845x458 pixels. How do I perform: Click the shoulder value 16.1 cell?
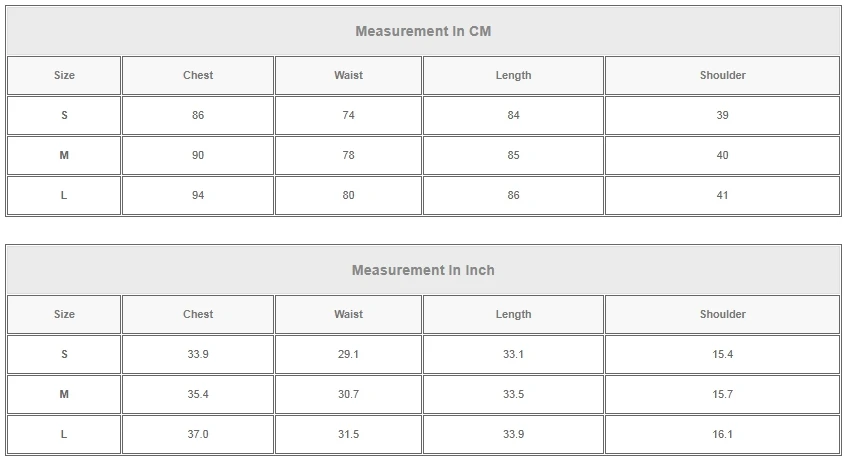pos(722,434)
